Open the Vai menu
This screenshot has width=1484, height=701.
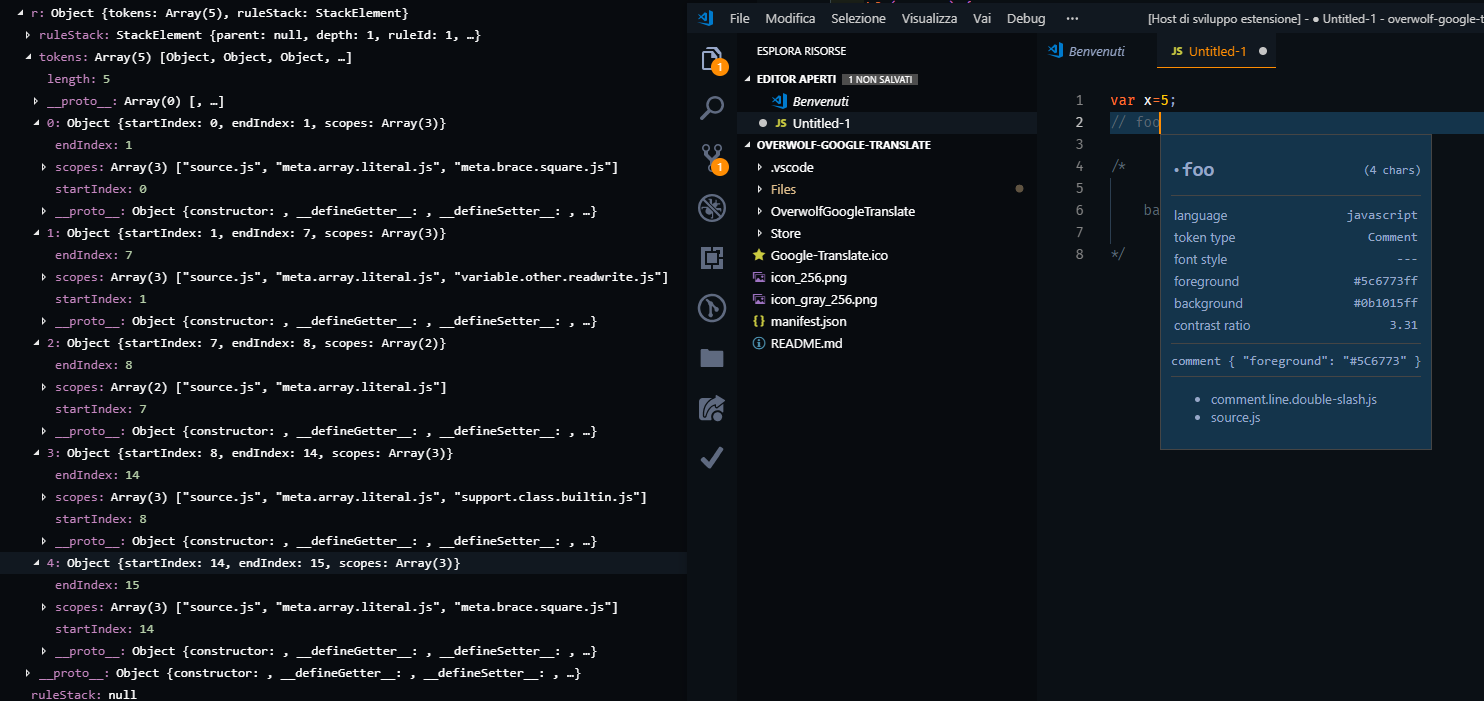(x=982, y=18)
